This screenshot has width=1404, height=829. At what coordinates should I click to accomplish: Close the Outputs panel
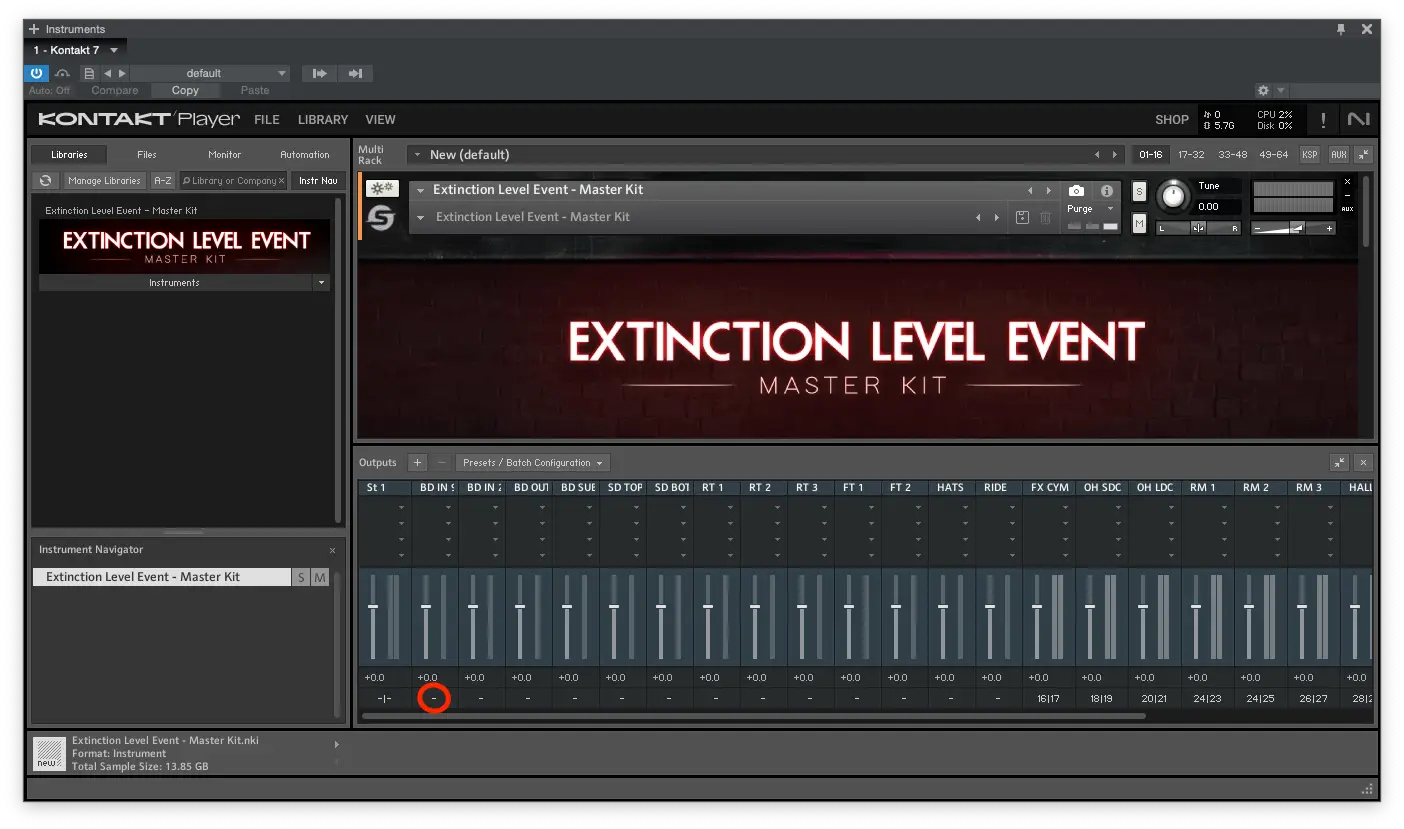point(1364,463)
